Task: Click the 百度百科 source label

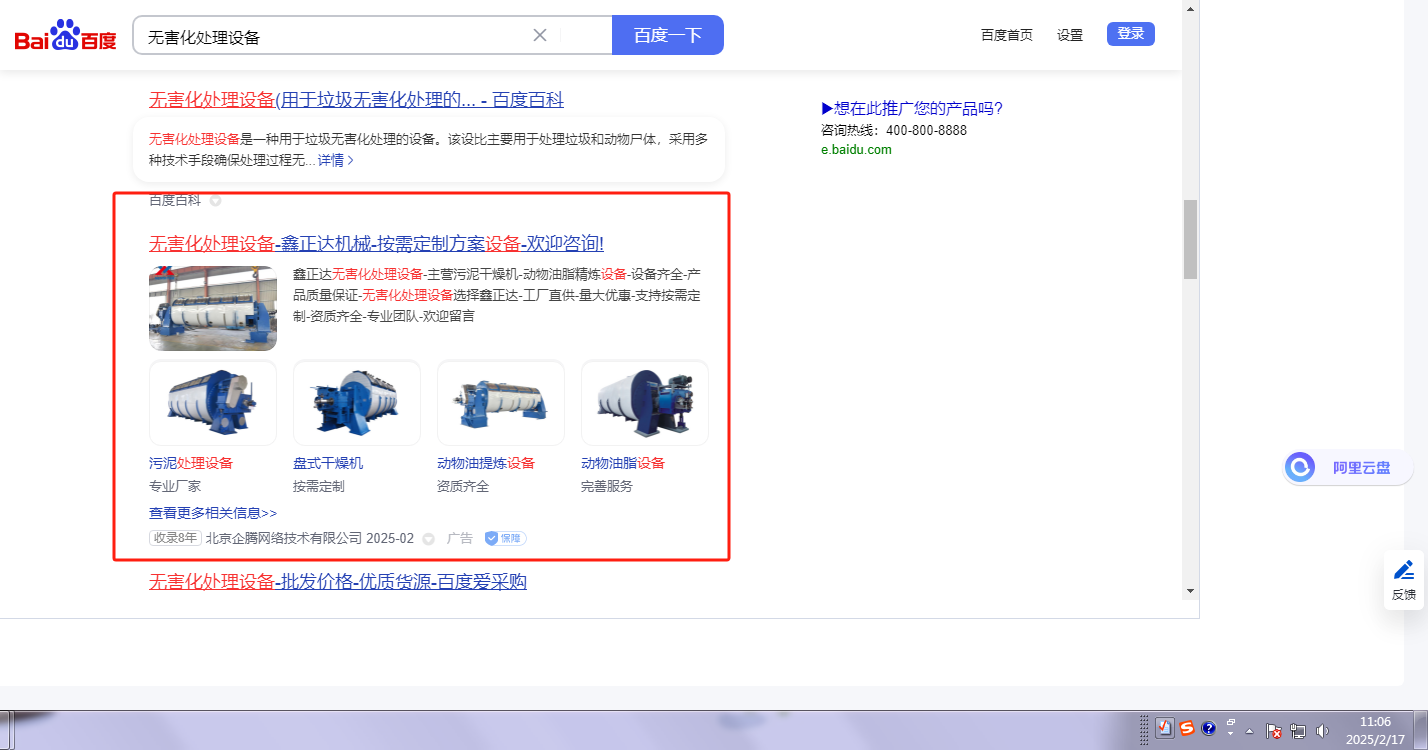Action: [x=175, y=200]
